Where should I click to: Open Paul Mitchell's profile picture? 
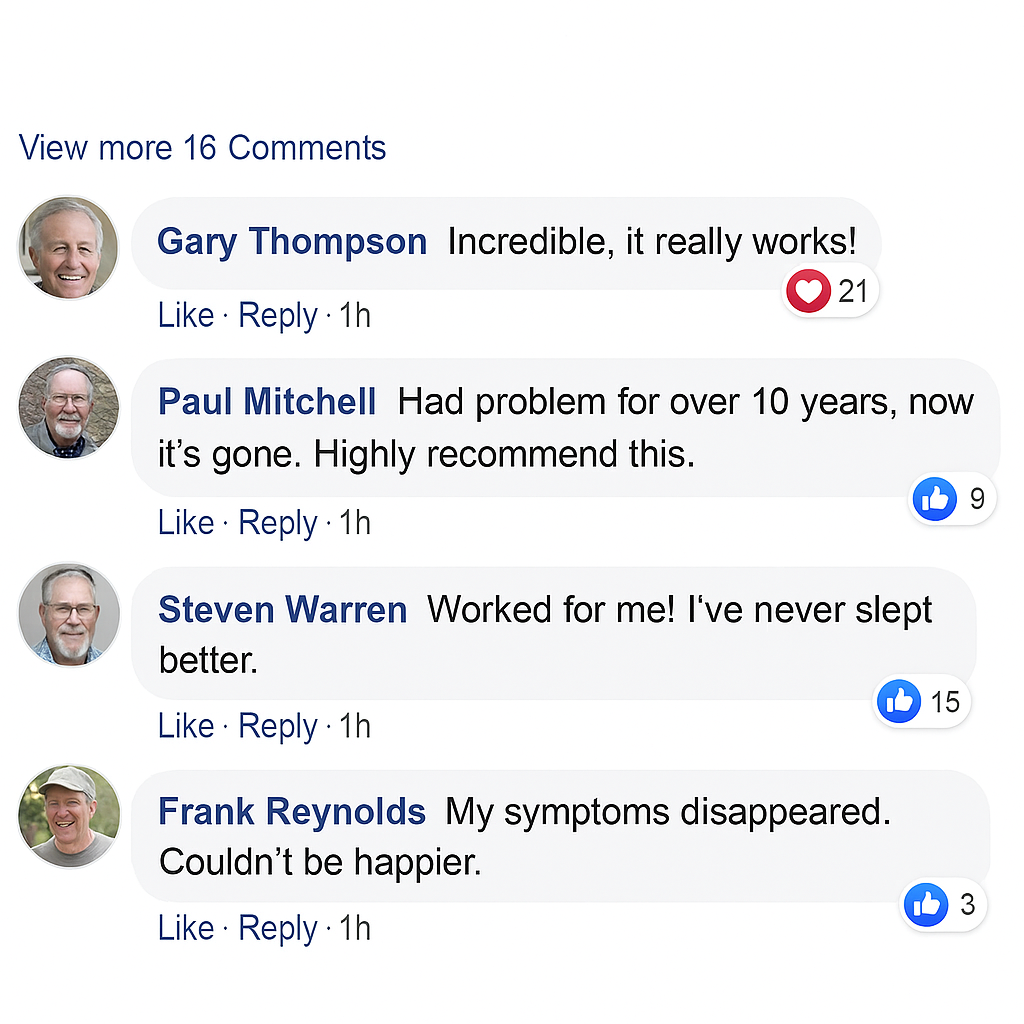point(69,408)
